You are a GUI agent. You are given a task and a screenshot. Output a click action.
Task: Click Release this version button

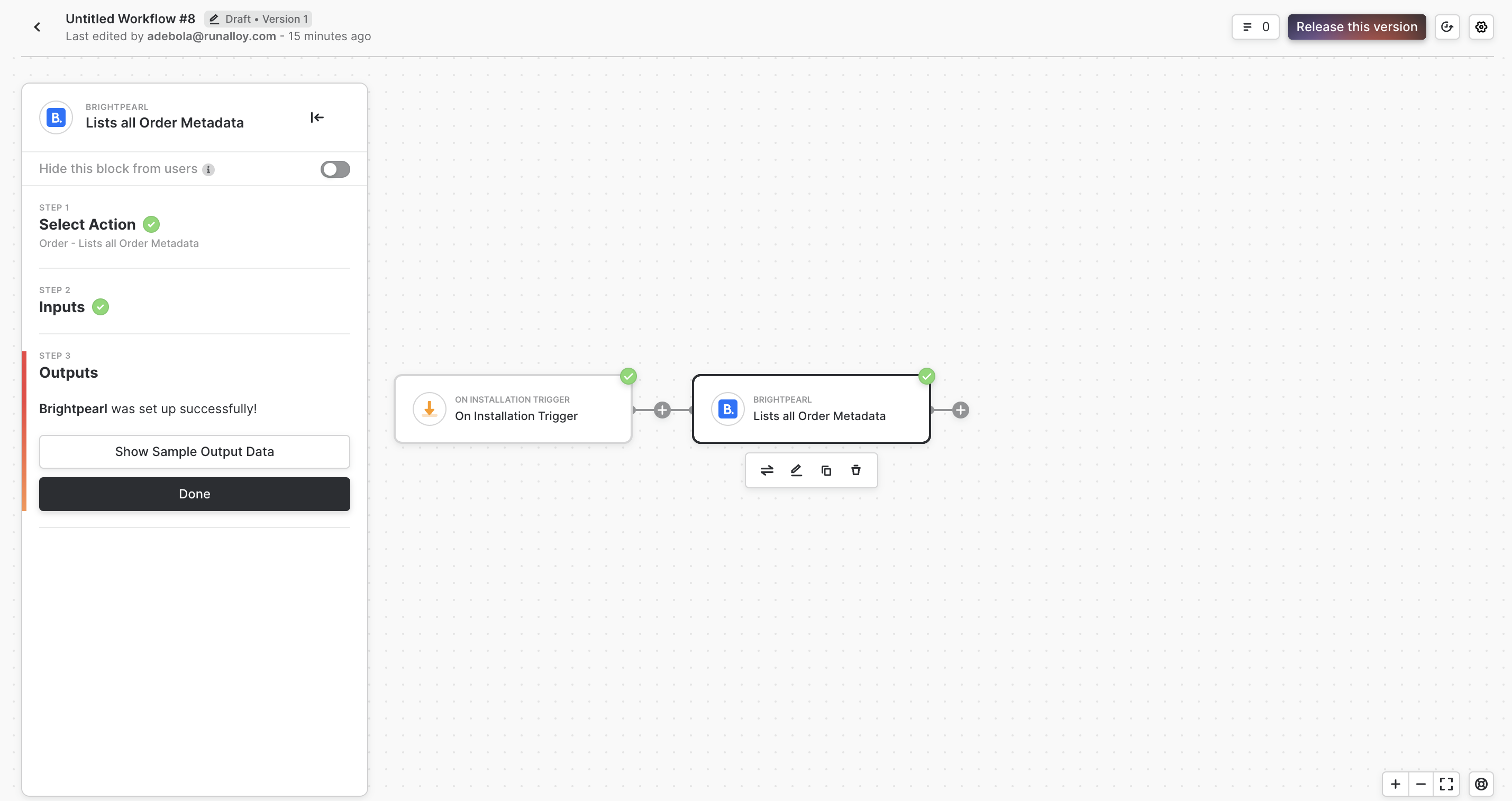tap(1356, 27)
